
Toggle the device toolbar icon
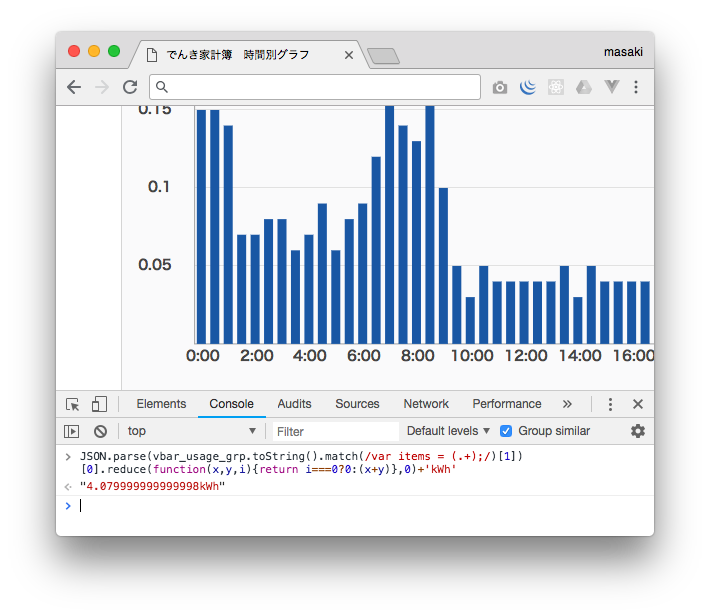pyautogui.click(x=99, y=404)
